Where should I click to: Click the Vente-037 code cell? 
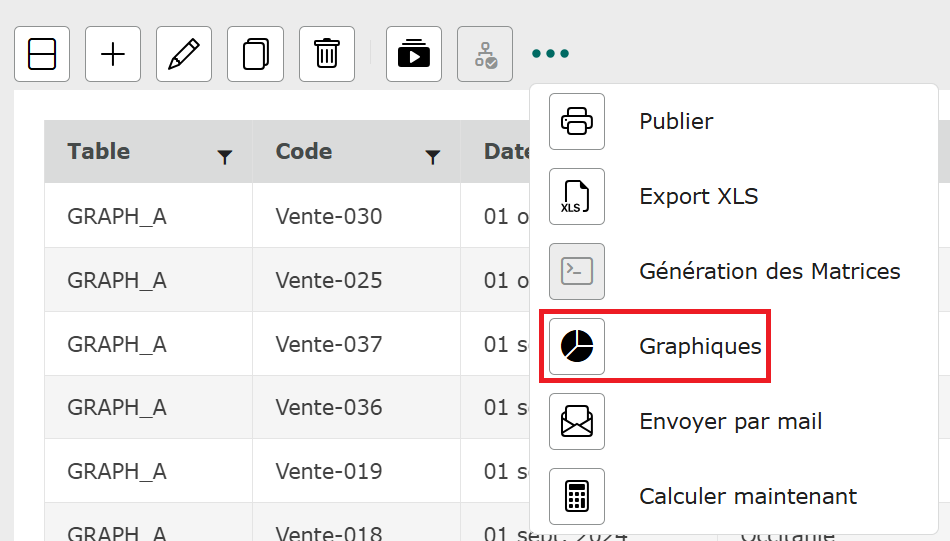(329, 344)
